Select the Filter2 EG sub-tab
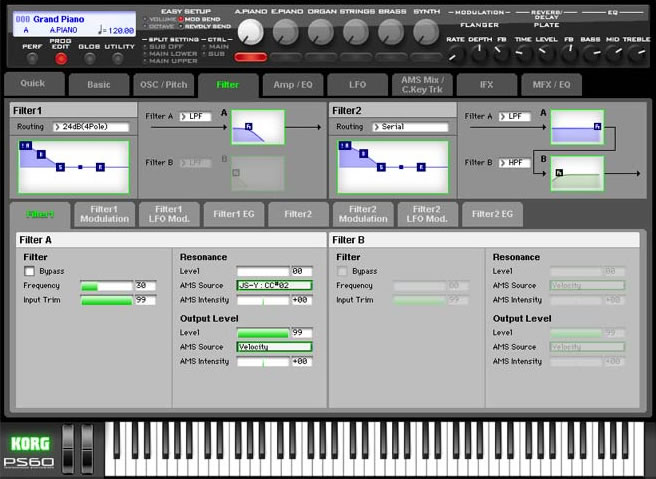 click(x=492, y=214)
